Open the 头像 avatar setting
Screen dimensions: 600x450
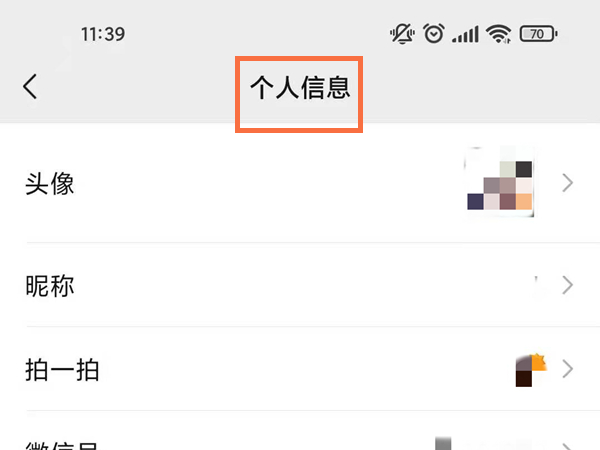point(300,183)
